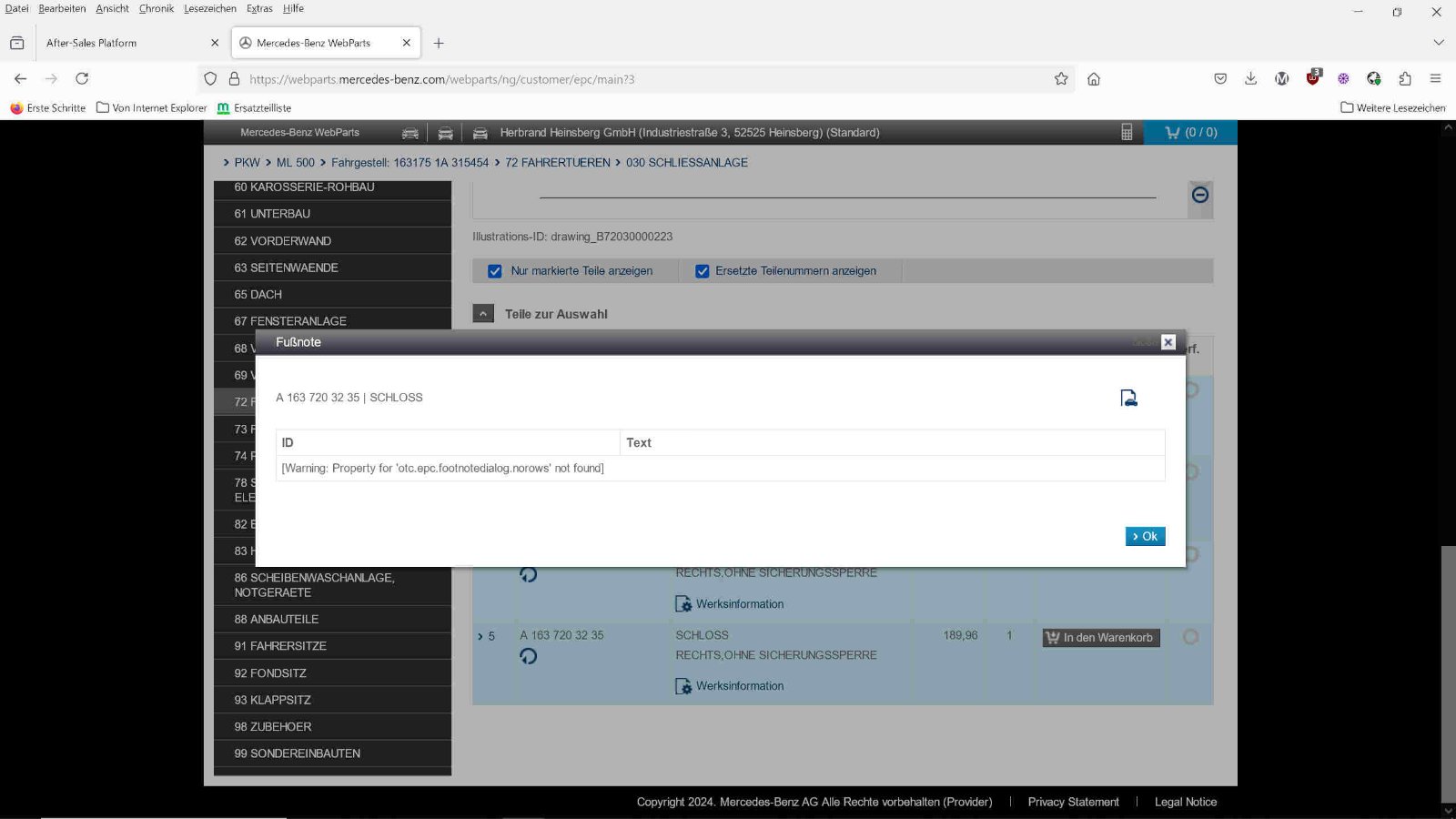Expand part row 5 with the chevron

point(480,637)
